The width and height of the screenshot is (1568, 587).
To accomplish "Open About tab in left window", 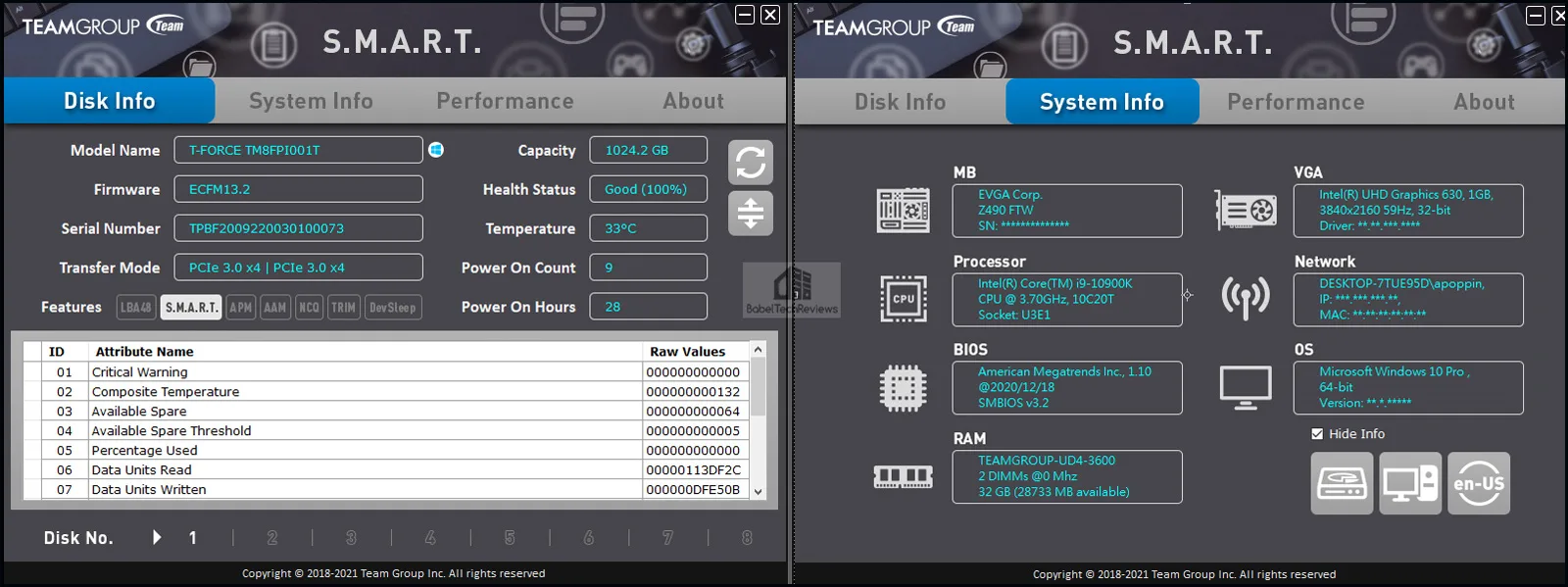I will point(694,101).
